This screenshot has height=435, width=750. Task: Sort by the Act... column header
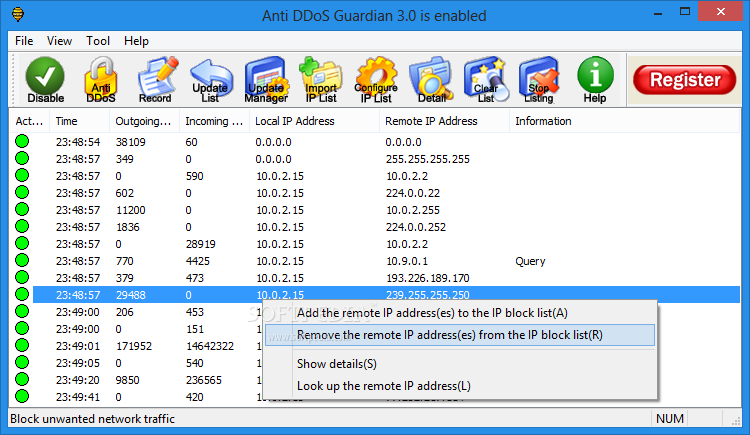29,121
